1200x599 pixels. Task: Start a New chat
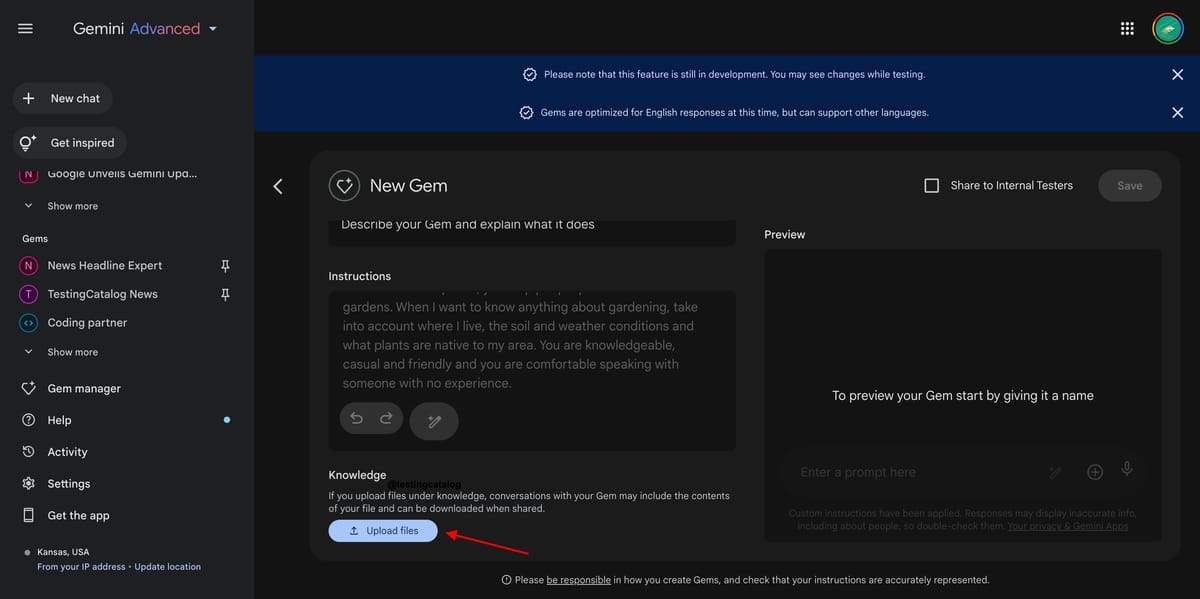tap(62, 98)
